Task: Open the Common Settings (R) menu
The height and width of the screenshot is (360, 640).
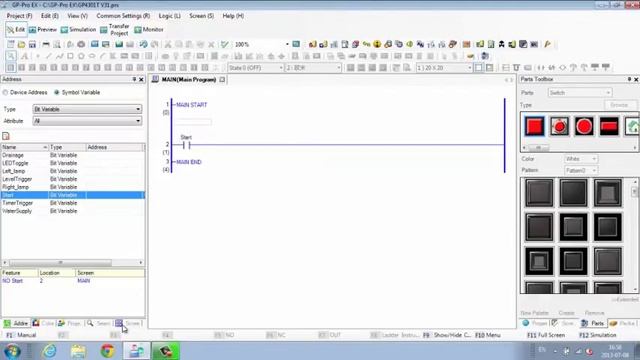Action: pyautogui.click(x=123, y=16)
